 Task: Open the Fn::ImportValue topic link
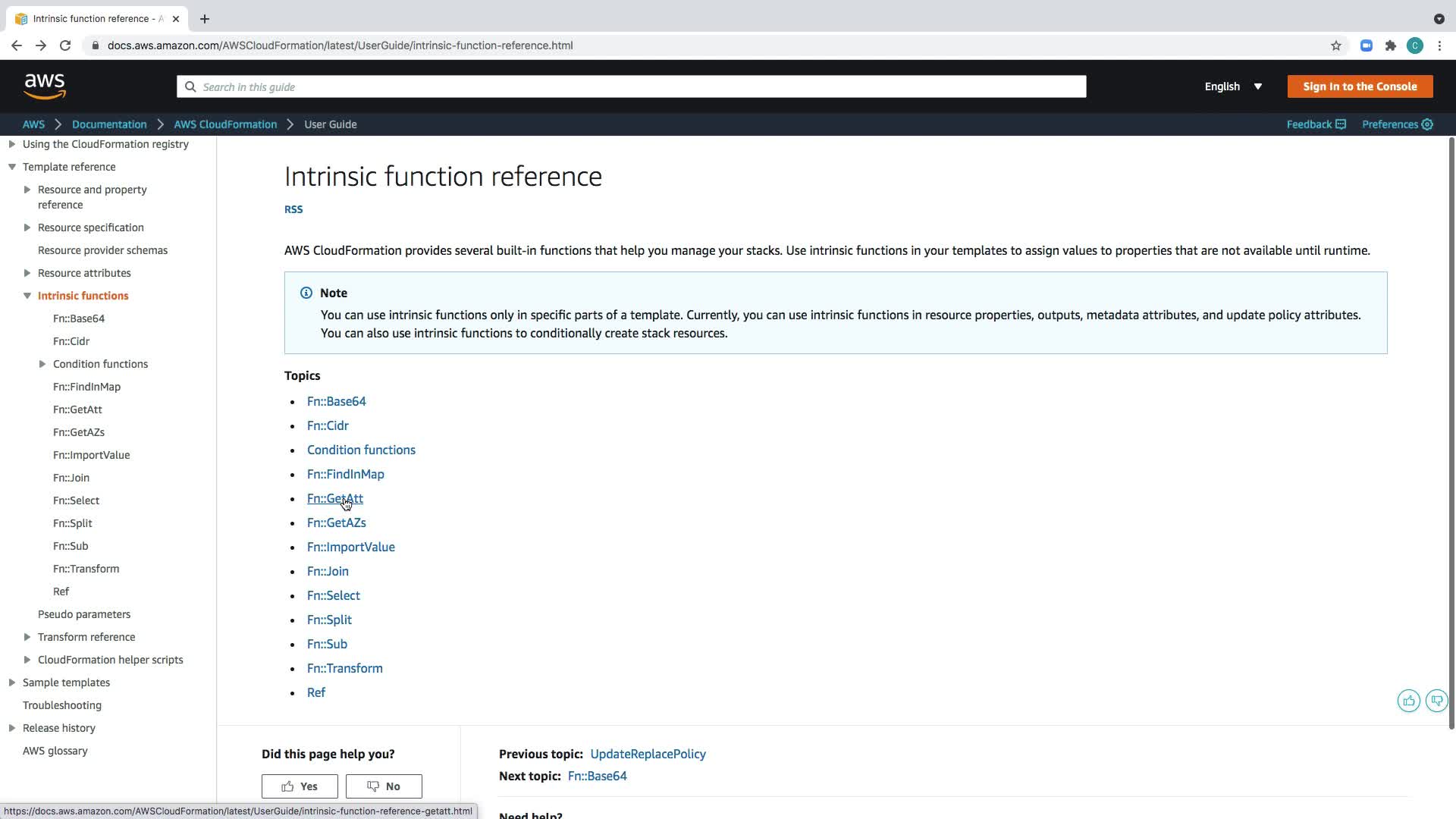click(x=350, y=547)
